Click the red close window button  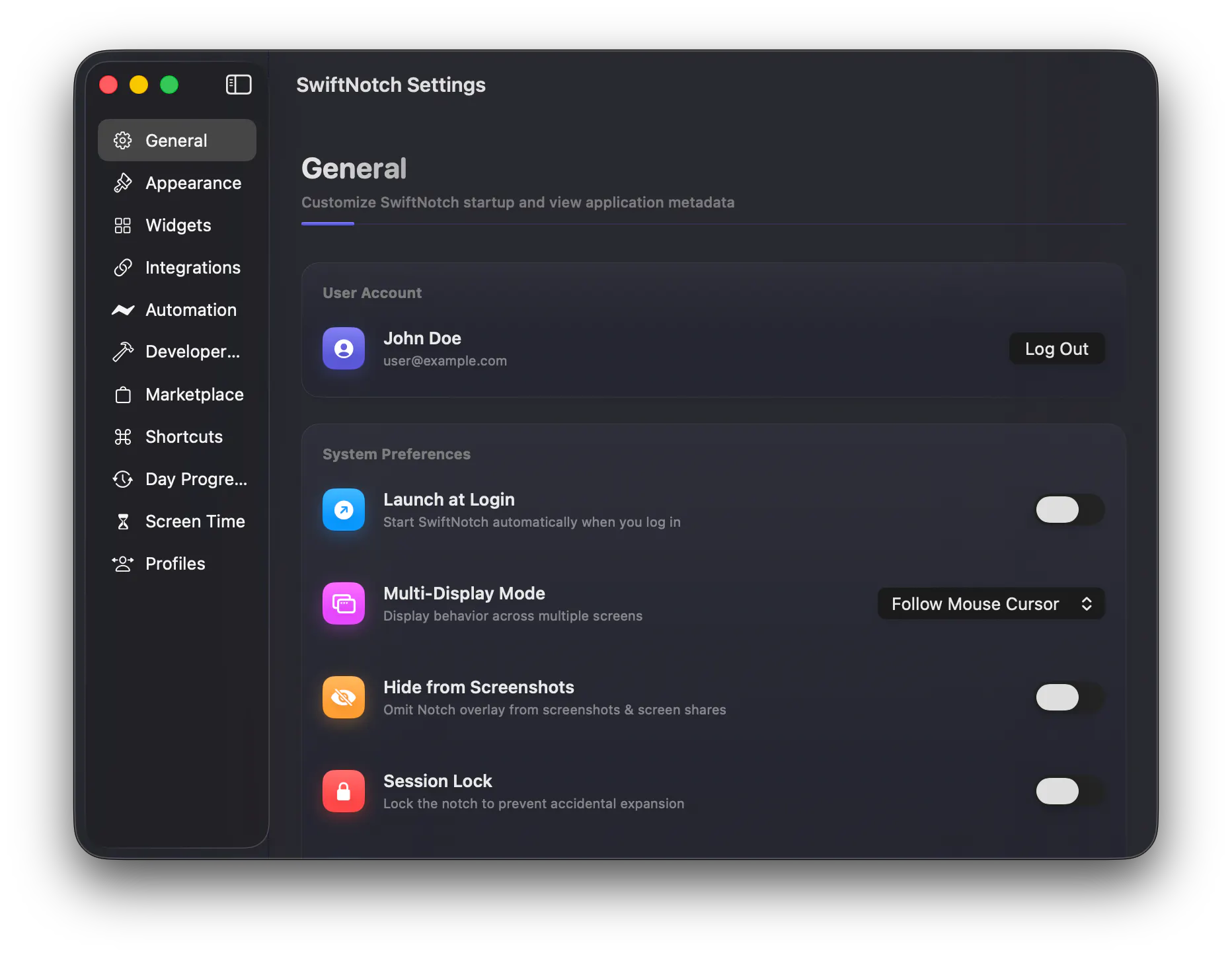108,85
